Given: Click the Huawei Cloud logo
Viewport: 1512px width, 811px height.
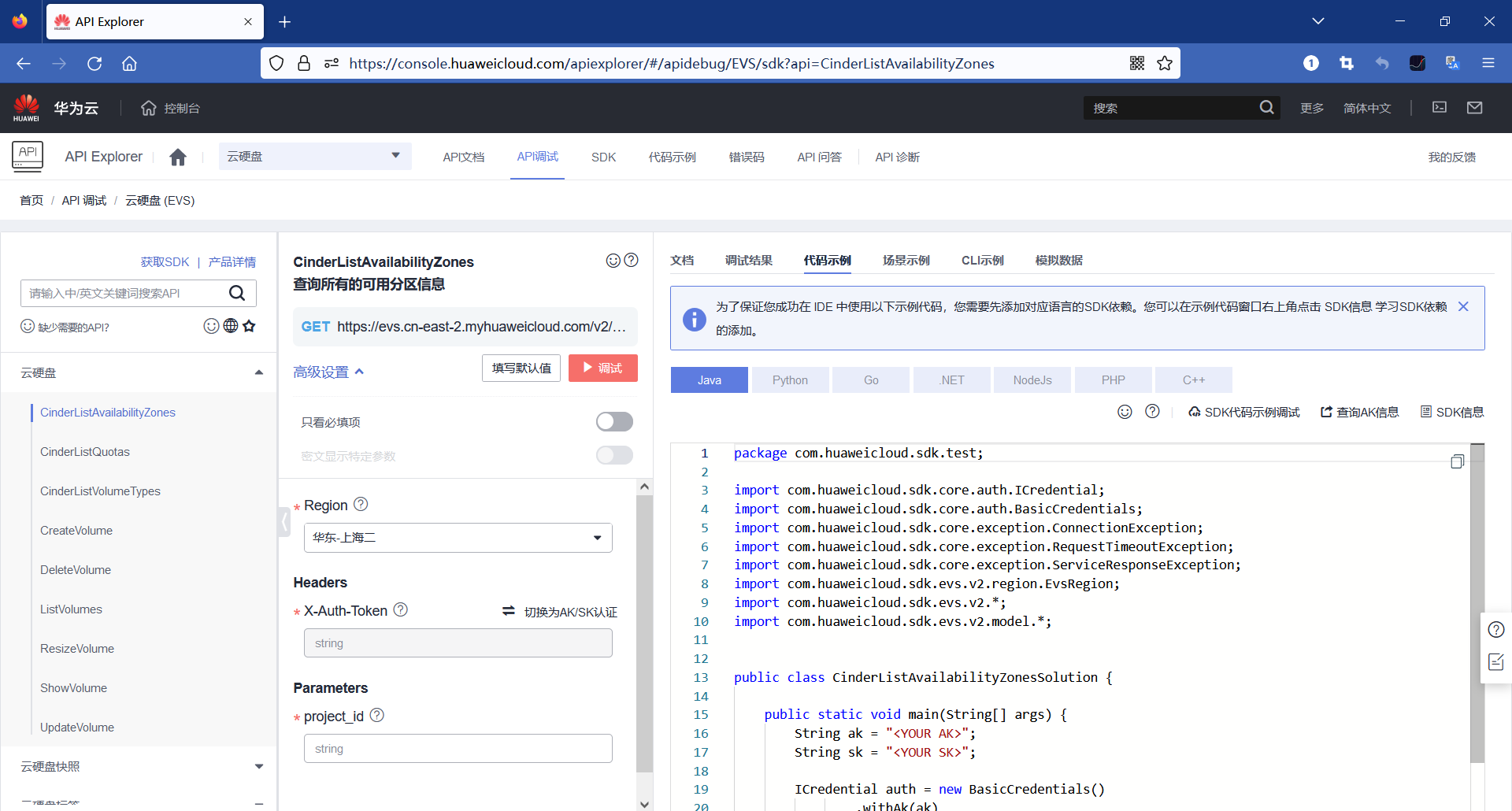Looking at the screenshot, I should click(x=55, y=108).
